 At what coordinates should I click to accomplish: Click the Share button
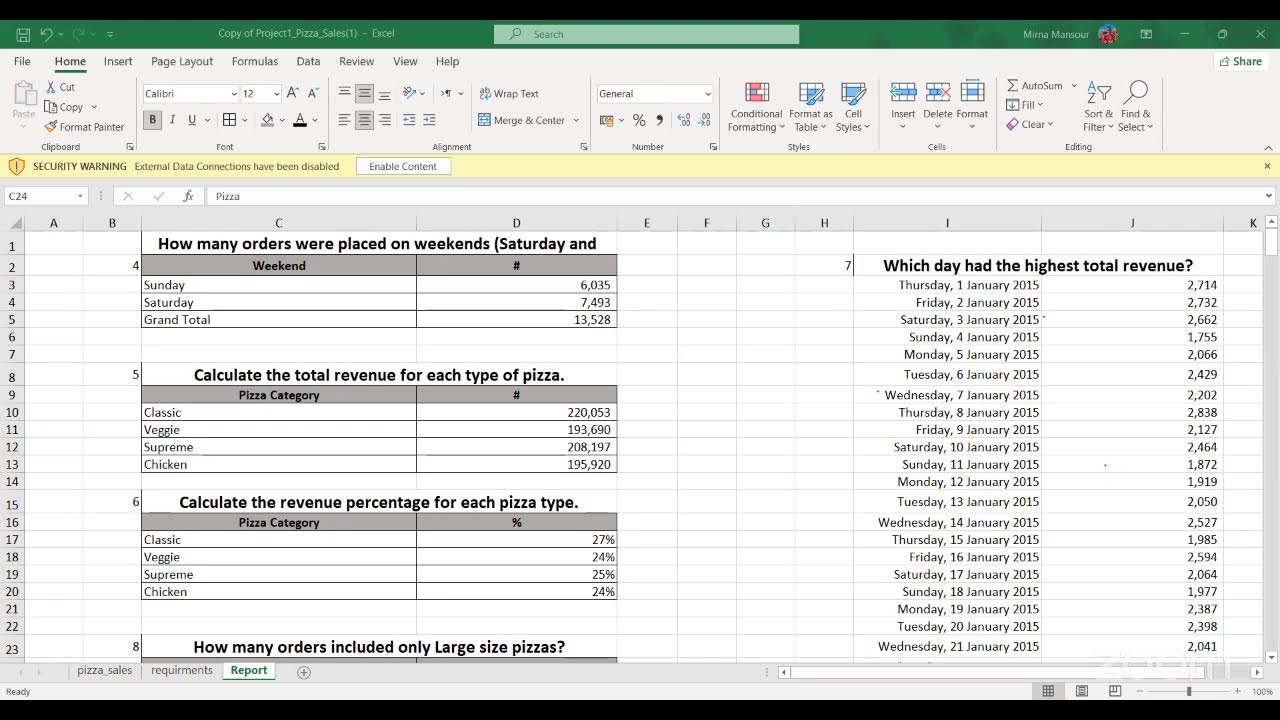1240,61
